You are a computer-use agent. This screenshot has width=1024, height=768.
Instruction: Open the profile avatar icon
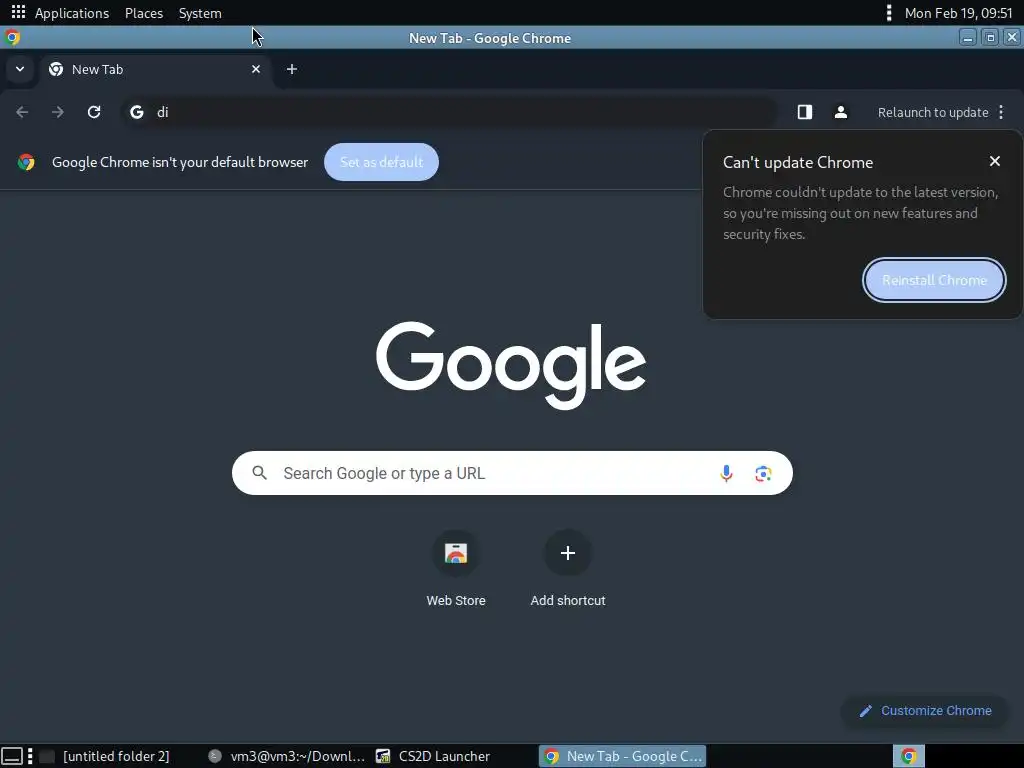point(840,112)
